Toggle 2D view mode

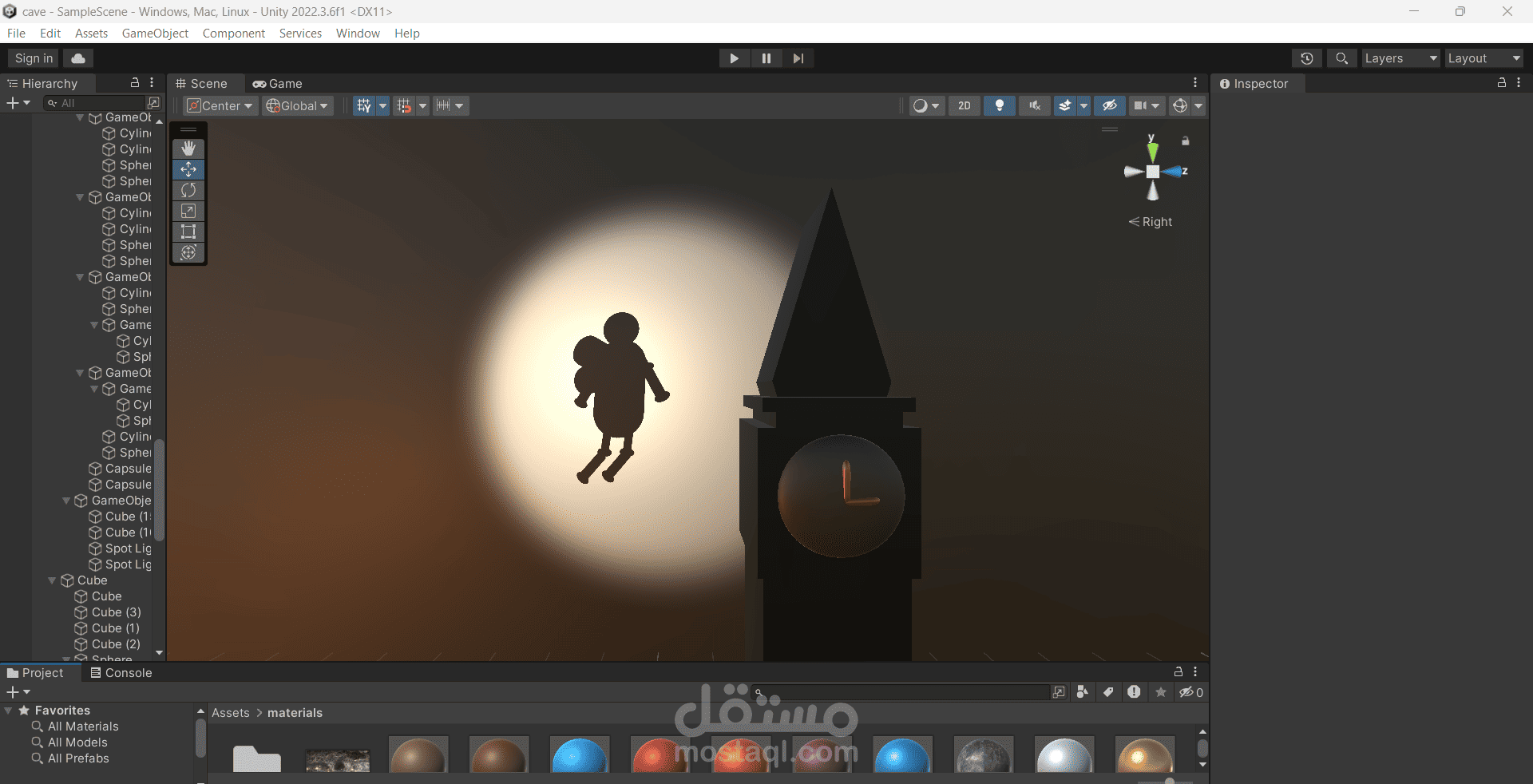(x=965, y=105)
